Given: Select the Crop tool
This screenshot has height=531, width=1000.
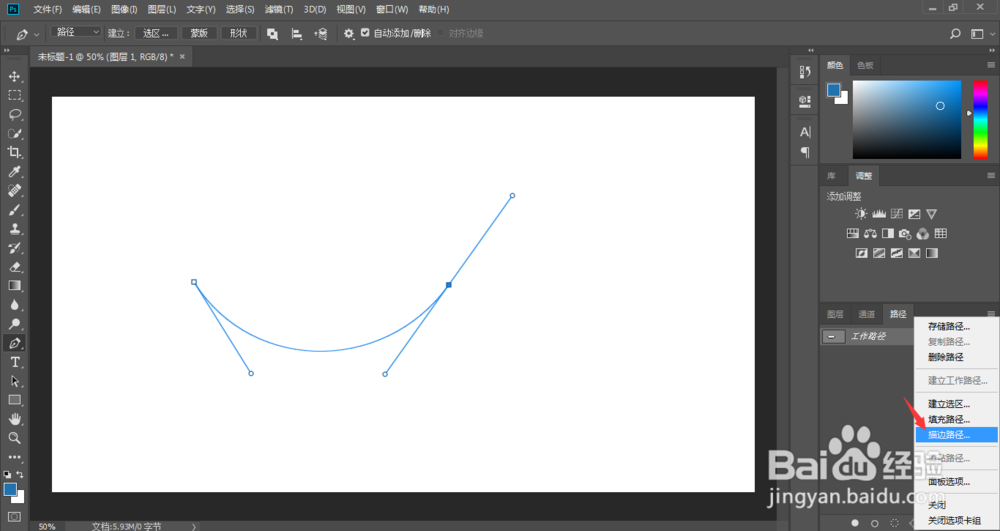Looking at the screenshot, I should click(15, 152).
